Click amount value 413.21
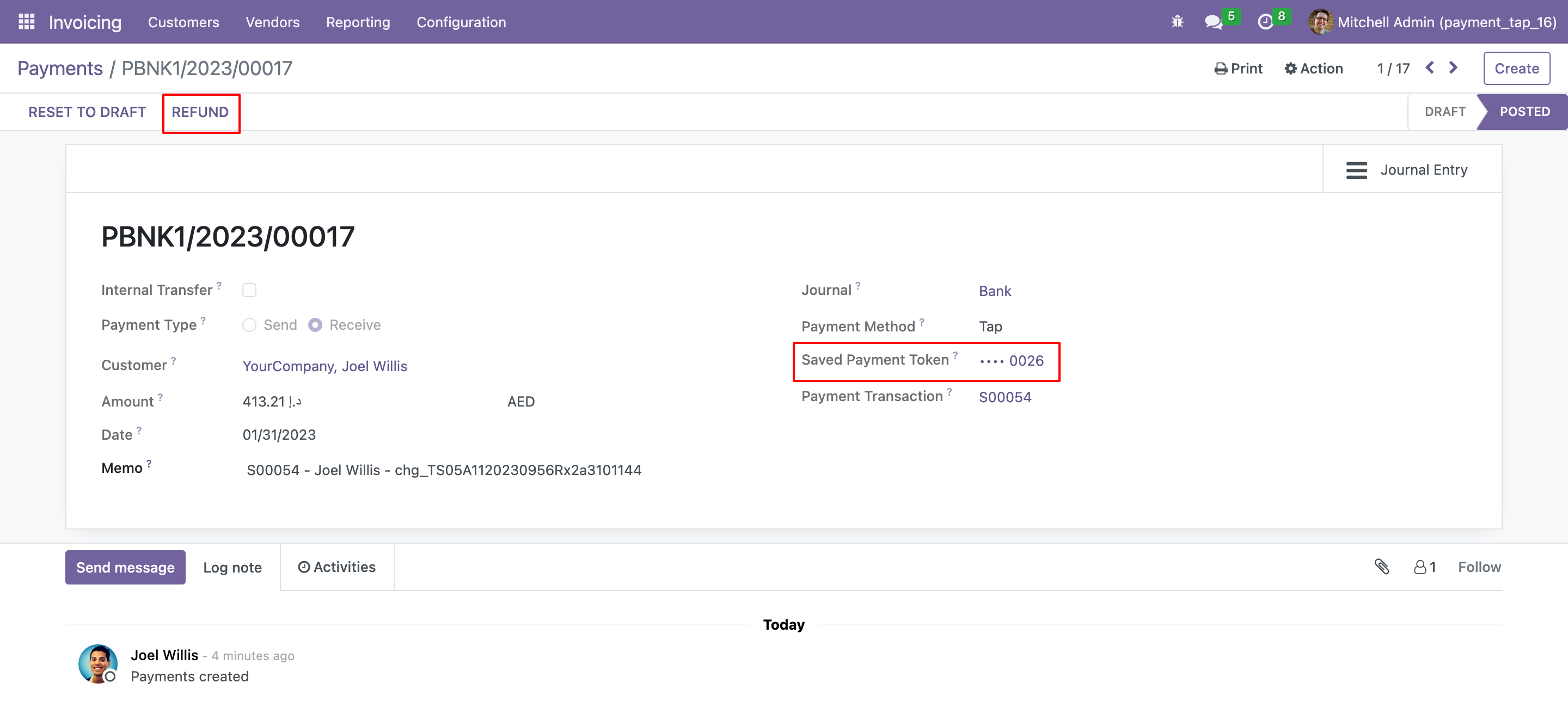This screenshot has height=726, width=1568. tap(272, 402)
